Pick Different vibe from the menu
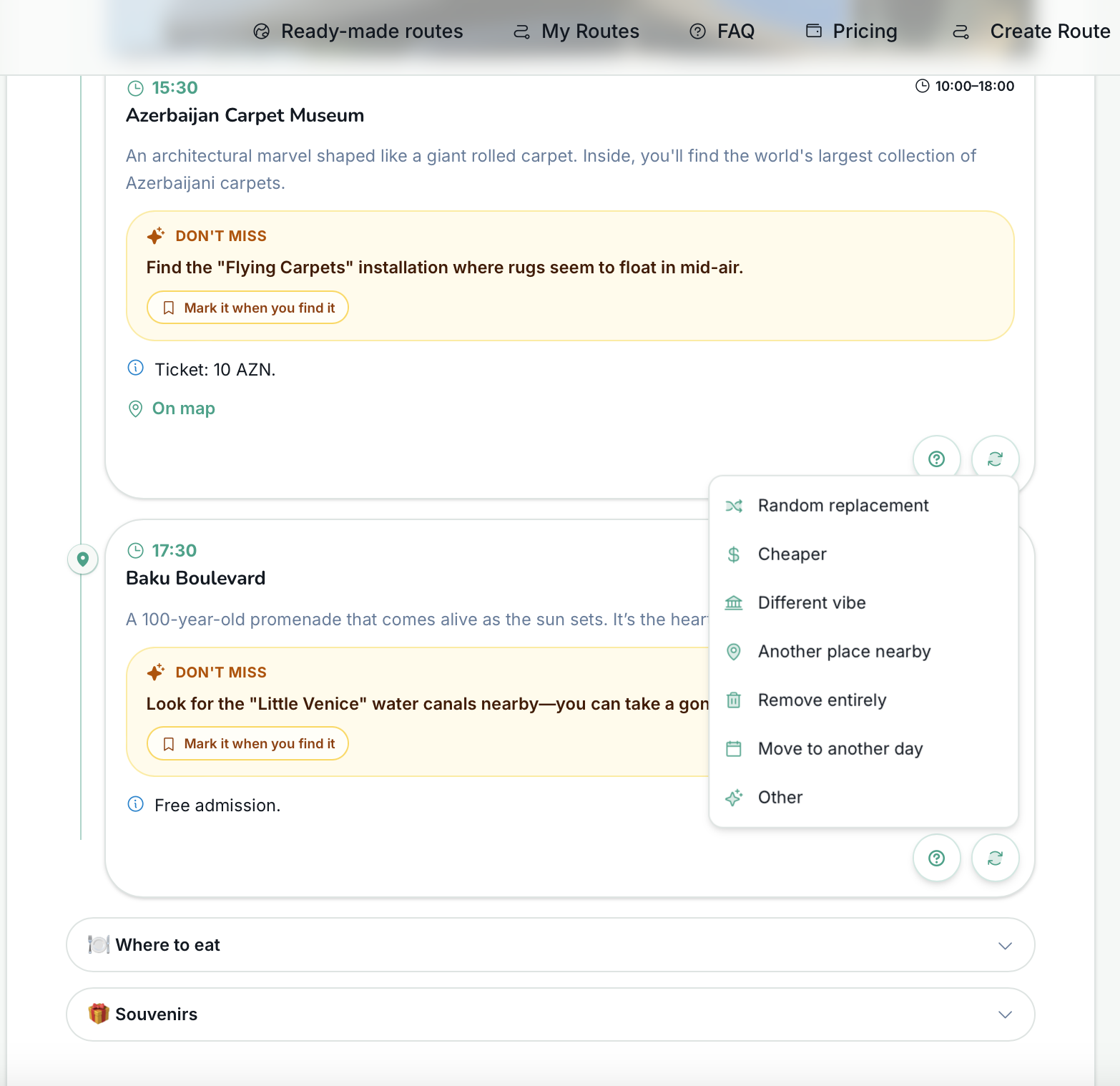1120x1086 pixels. click(x=863, y=603)
